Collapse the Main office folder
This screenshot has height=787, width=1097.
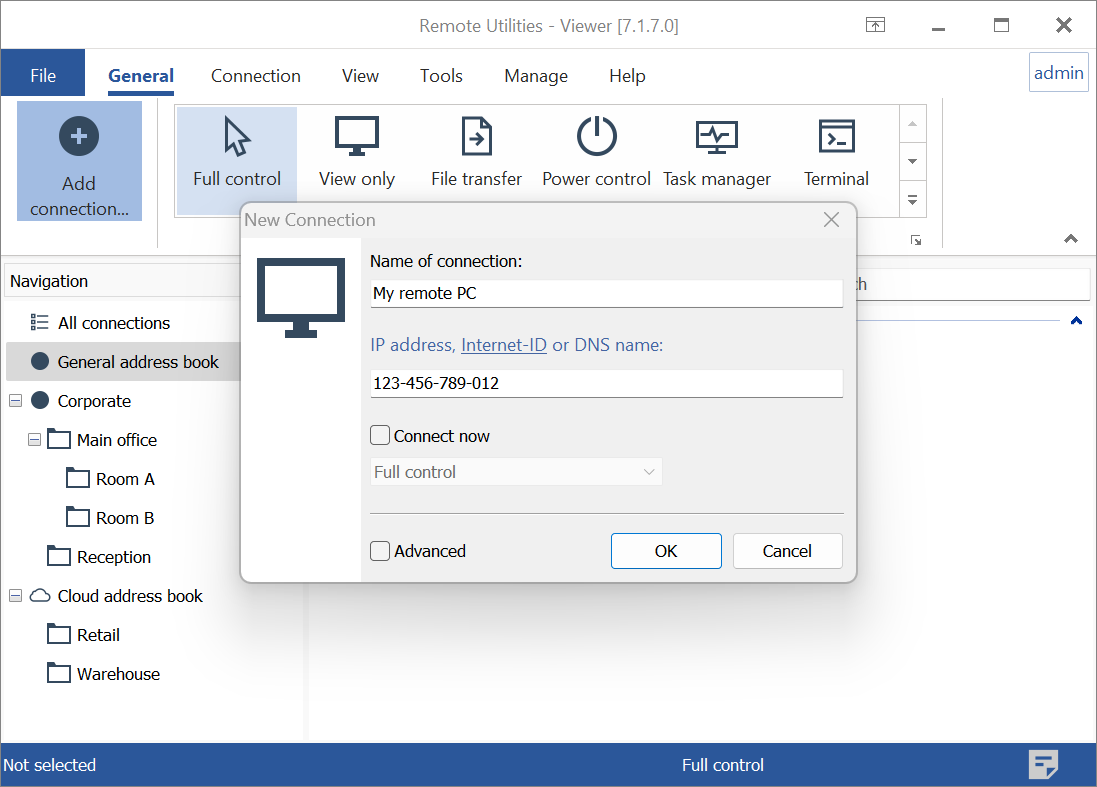coord(35,440)
